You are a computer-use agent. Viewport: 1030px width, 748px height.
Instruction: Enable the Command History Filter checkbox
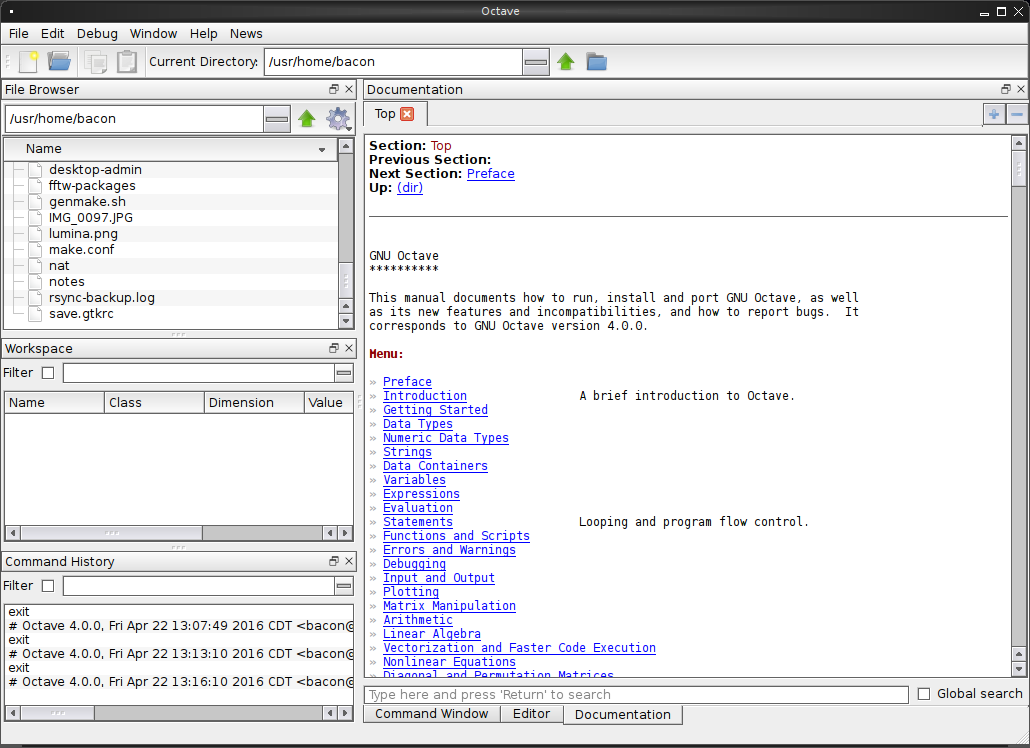click(48, 586)
